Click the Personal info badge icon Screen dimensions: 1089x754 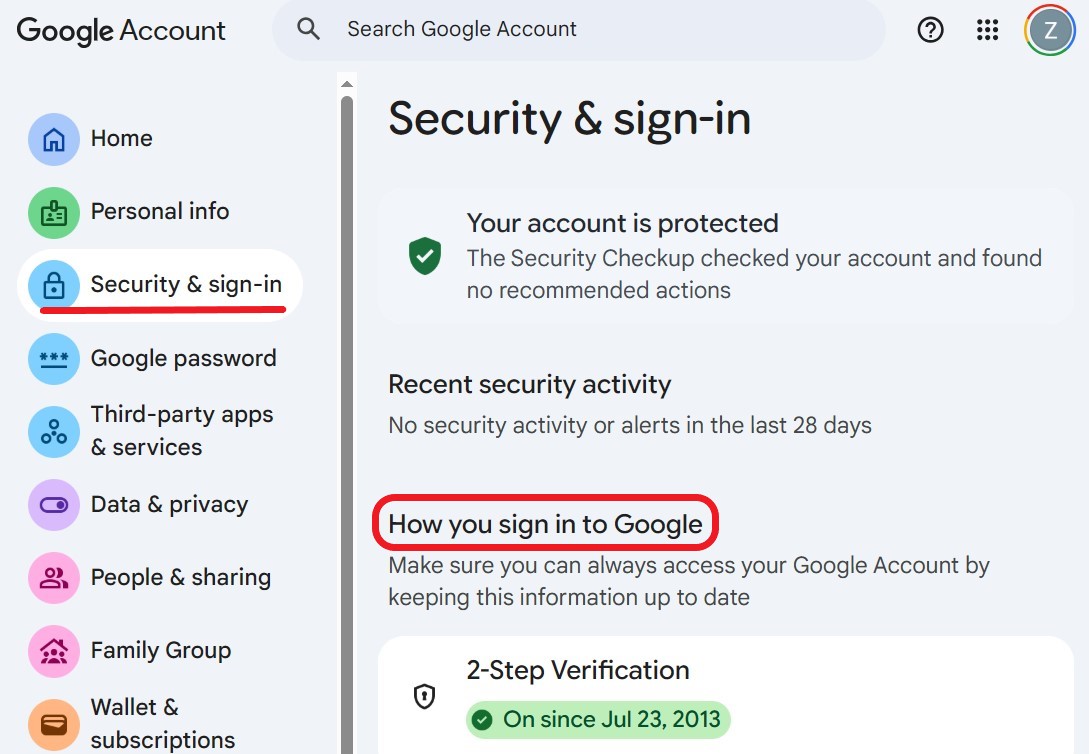pyautogui.click(x=53, y=212)
